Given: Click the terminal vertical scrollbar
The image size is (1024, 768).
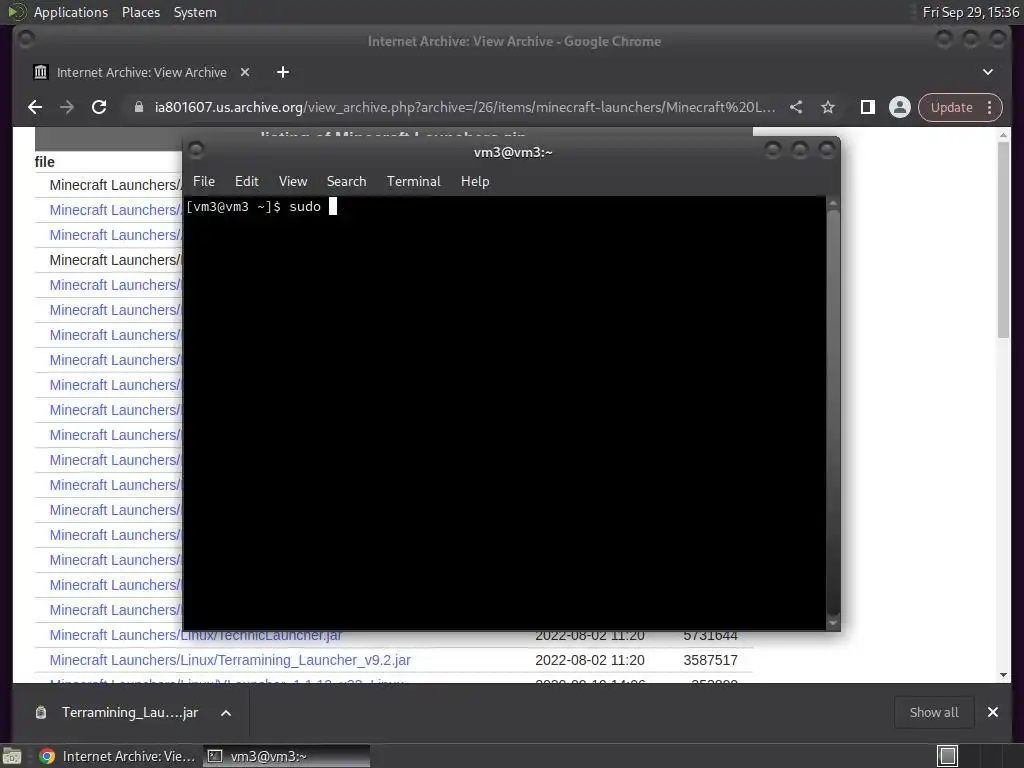Looking at the screenshot, I should pos(833,413).
